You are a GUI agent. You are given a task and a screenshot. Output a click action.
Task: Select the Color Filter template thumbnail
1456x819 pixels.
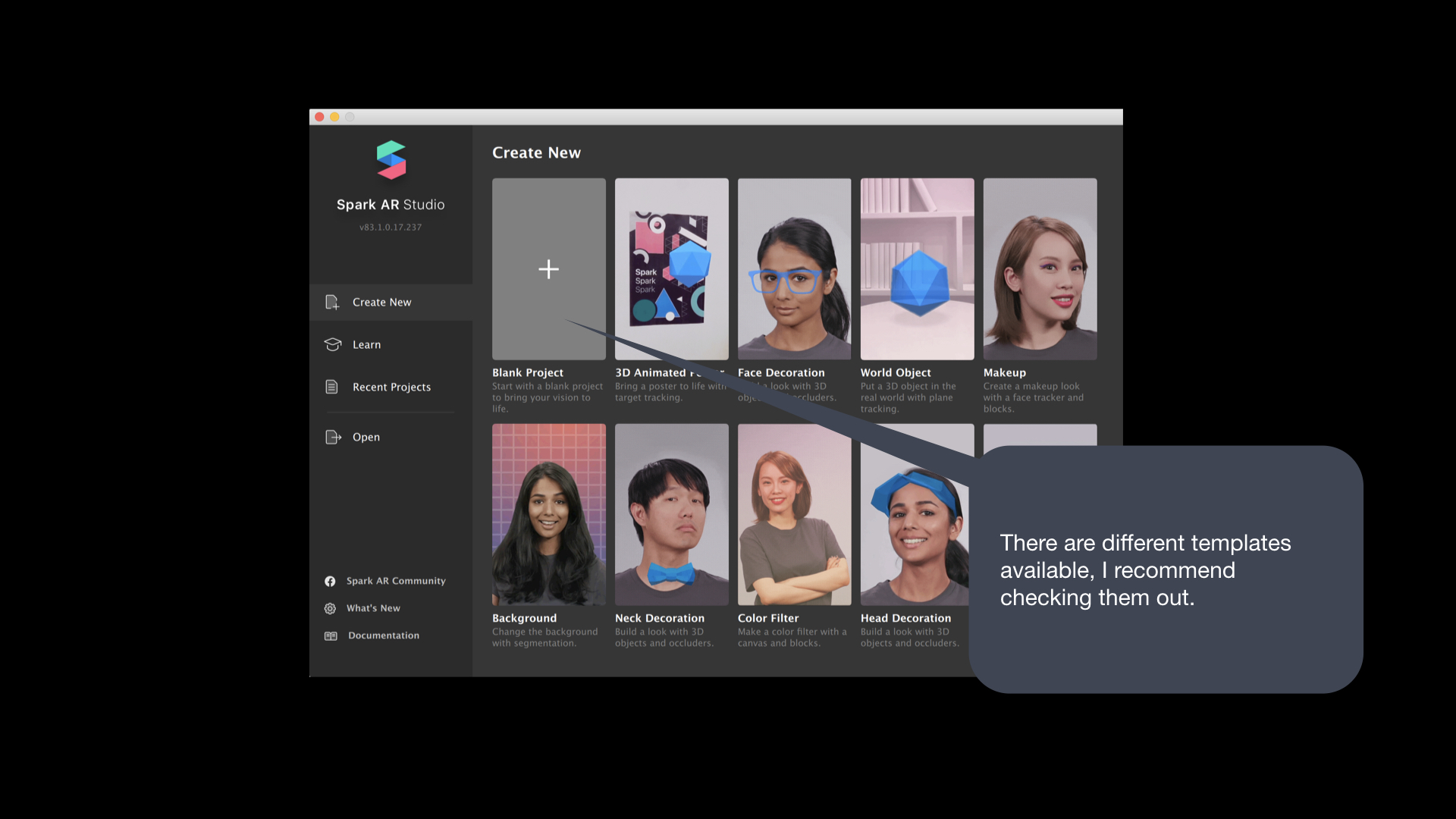click(x=794, y=514)
